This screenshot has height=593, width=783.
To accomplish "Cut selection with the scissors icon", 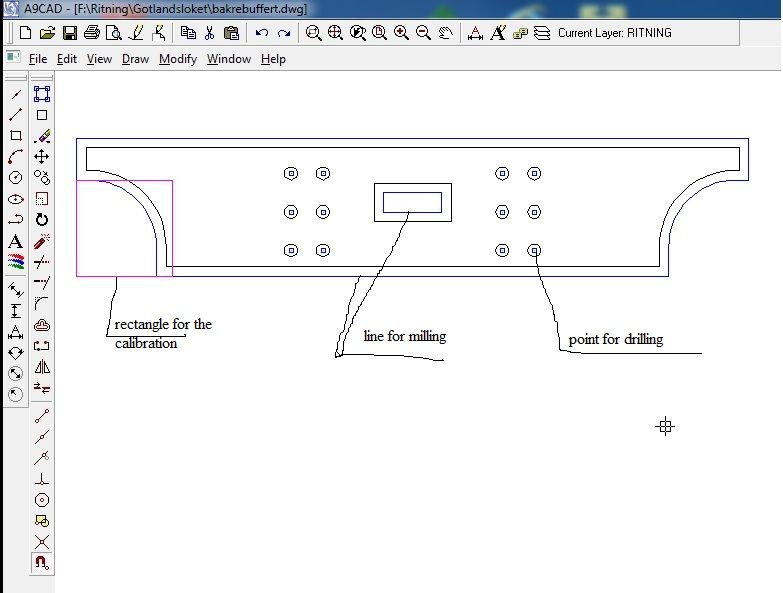I will click(209, 33).
